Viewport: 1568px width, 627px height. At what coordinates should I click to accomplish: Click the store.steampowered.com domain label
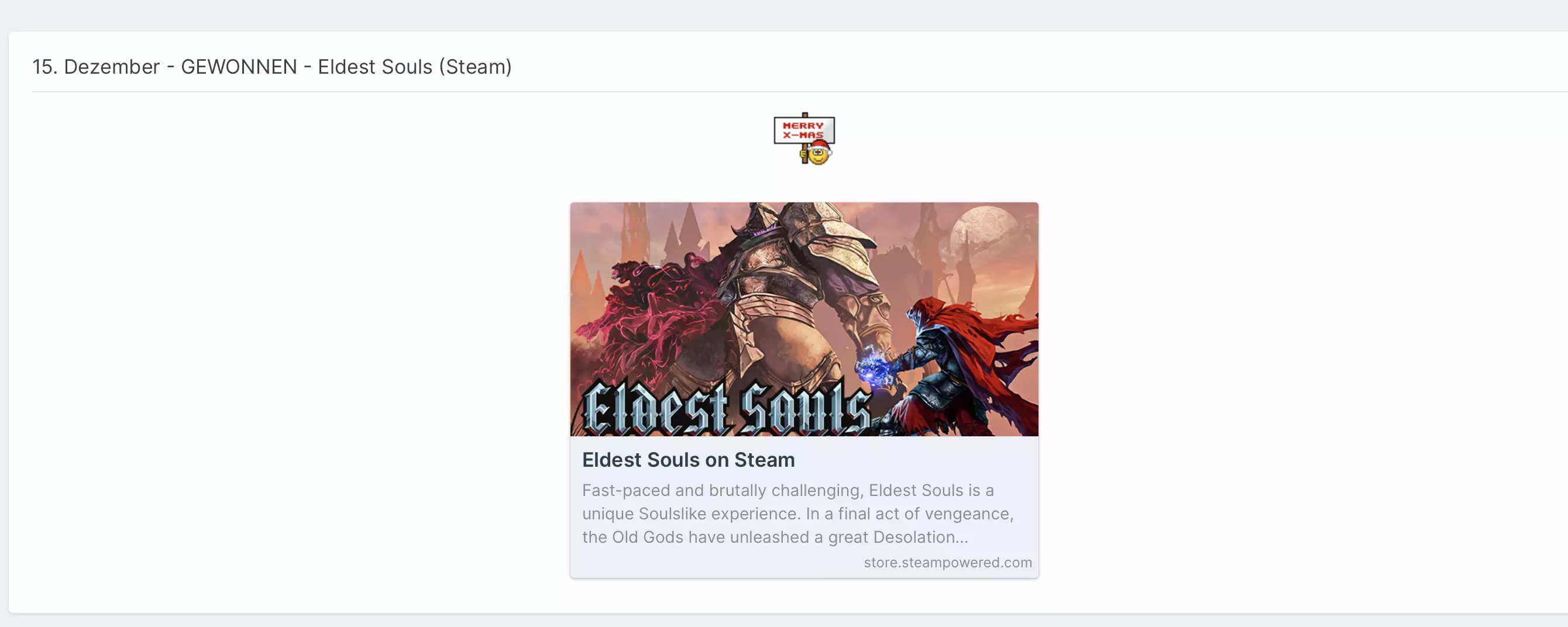coord(948,563)
